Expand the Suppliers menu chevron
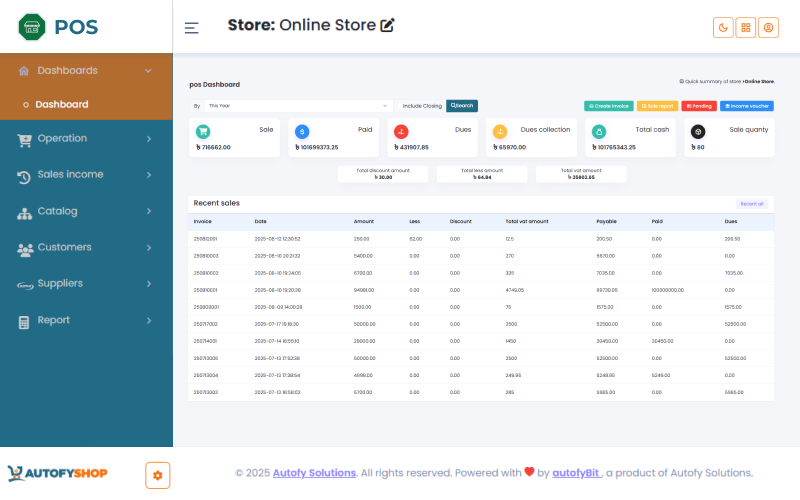Image resolution: width=800 pixels, height=500 pixels. [149, 284]
